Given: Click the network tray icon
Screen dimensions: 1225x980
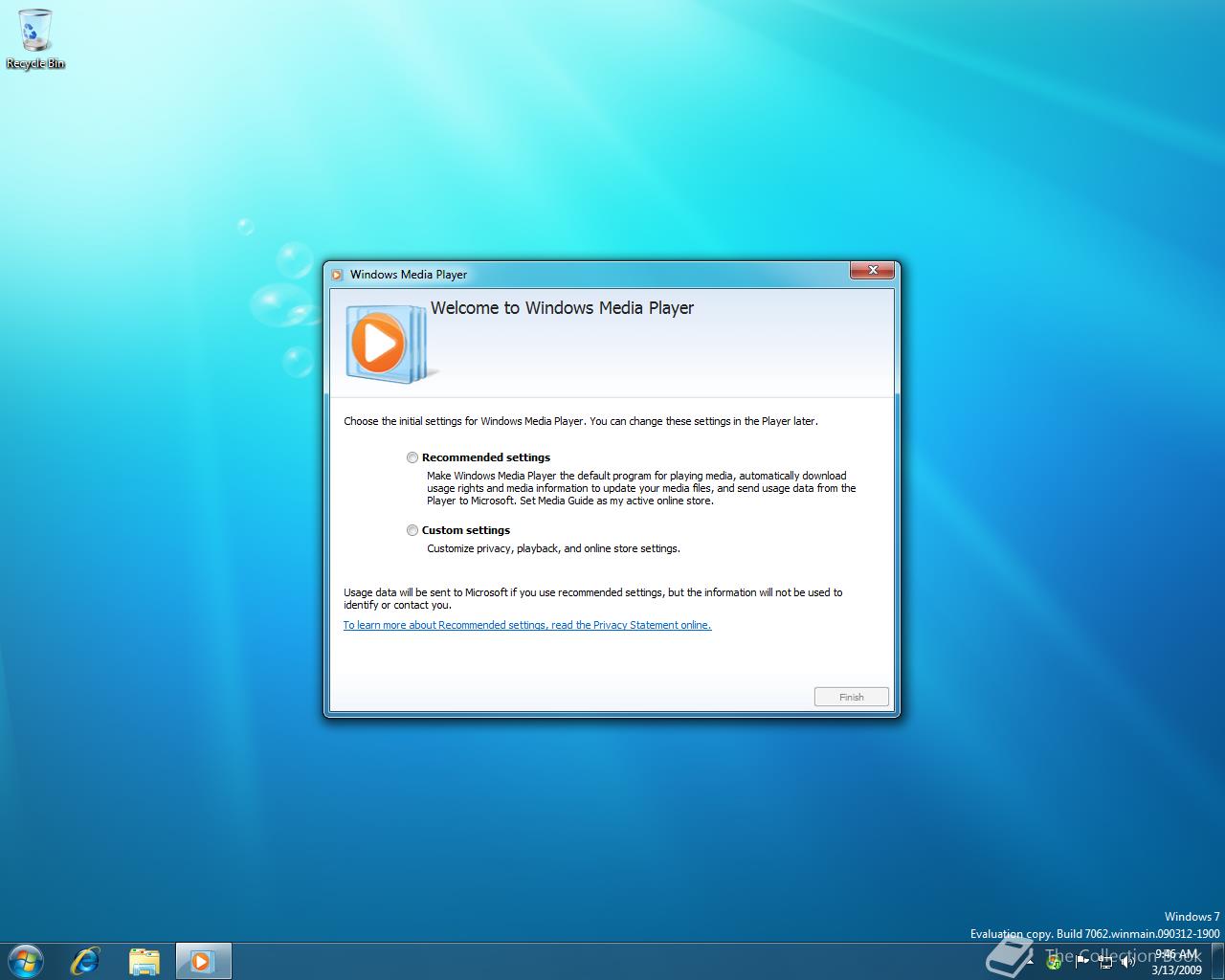Looking at the screenshot, I should click(x=1105, y=962).
